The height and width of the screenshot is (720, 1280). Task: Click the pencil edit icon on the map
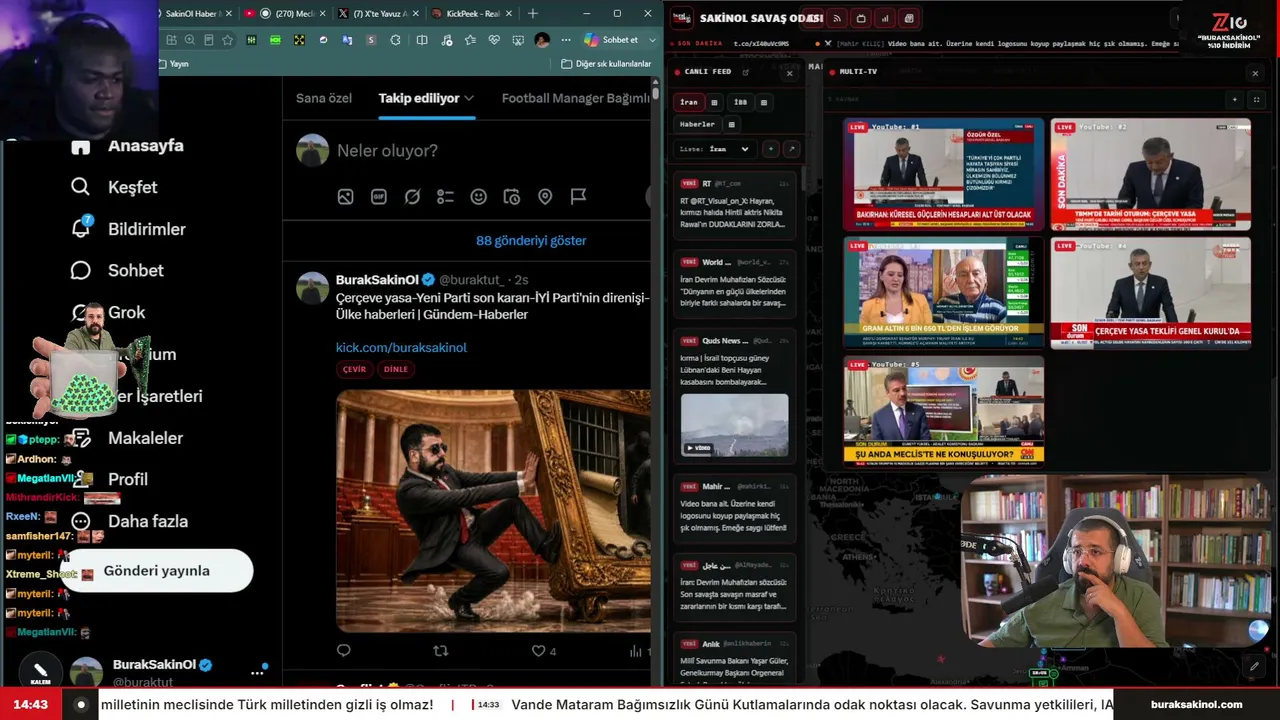coord(1254,666)
